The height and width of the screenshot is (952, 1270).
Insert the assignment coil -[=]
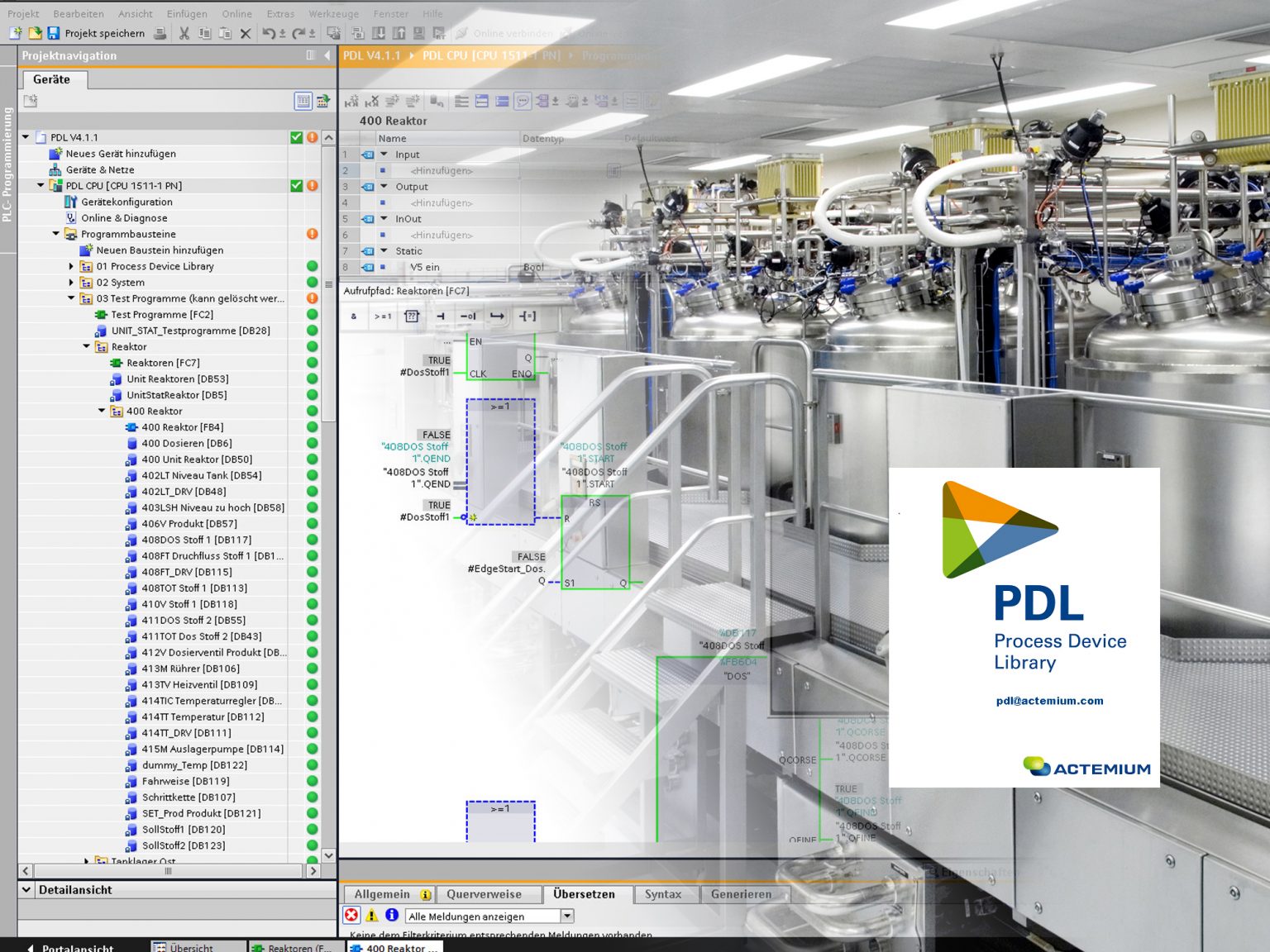click(528, 317)
